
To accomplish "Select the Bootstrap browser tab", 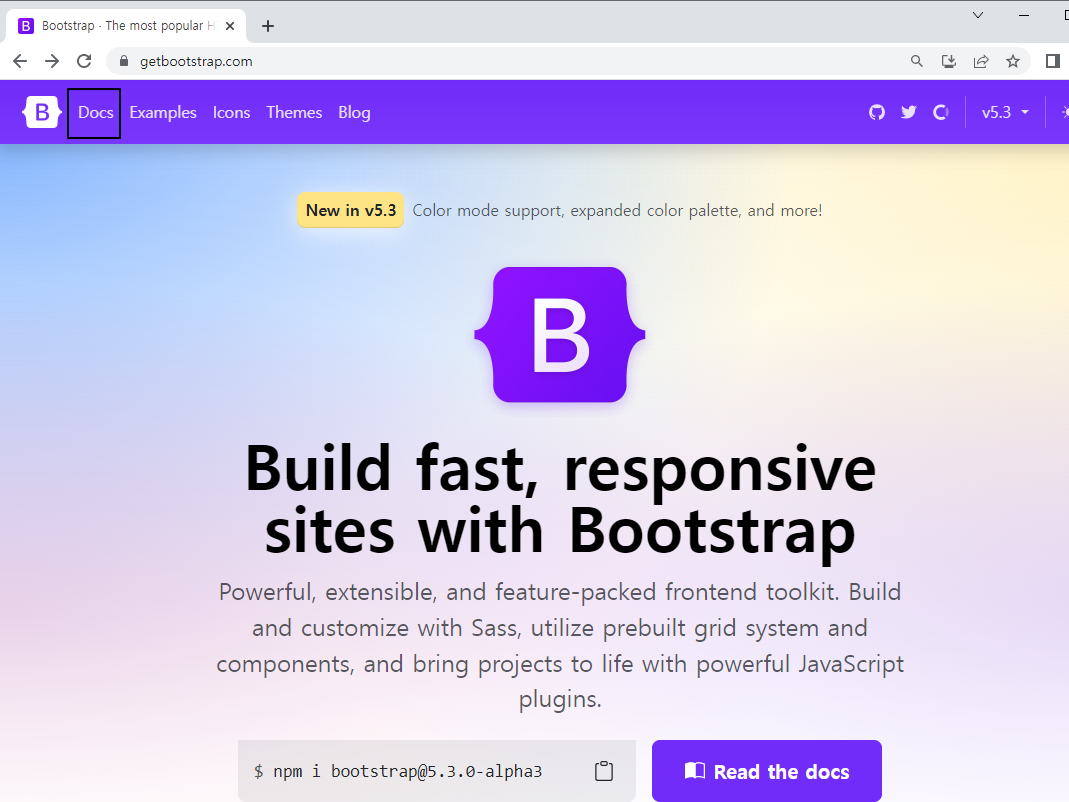I will pos(126,26).
